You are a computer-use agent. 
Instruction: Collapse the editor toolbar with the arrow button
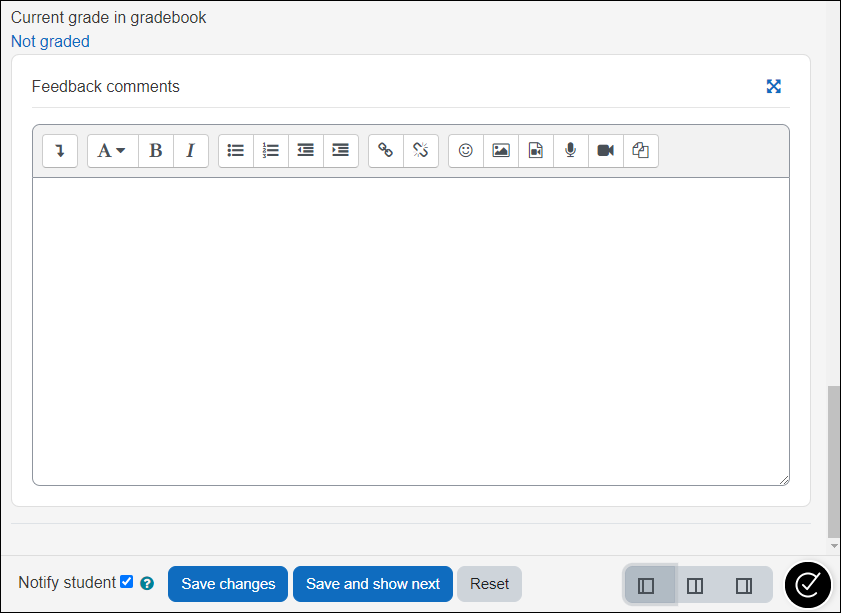coord(59,150)
